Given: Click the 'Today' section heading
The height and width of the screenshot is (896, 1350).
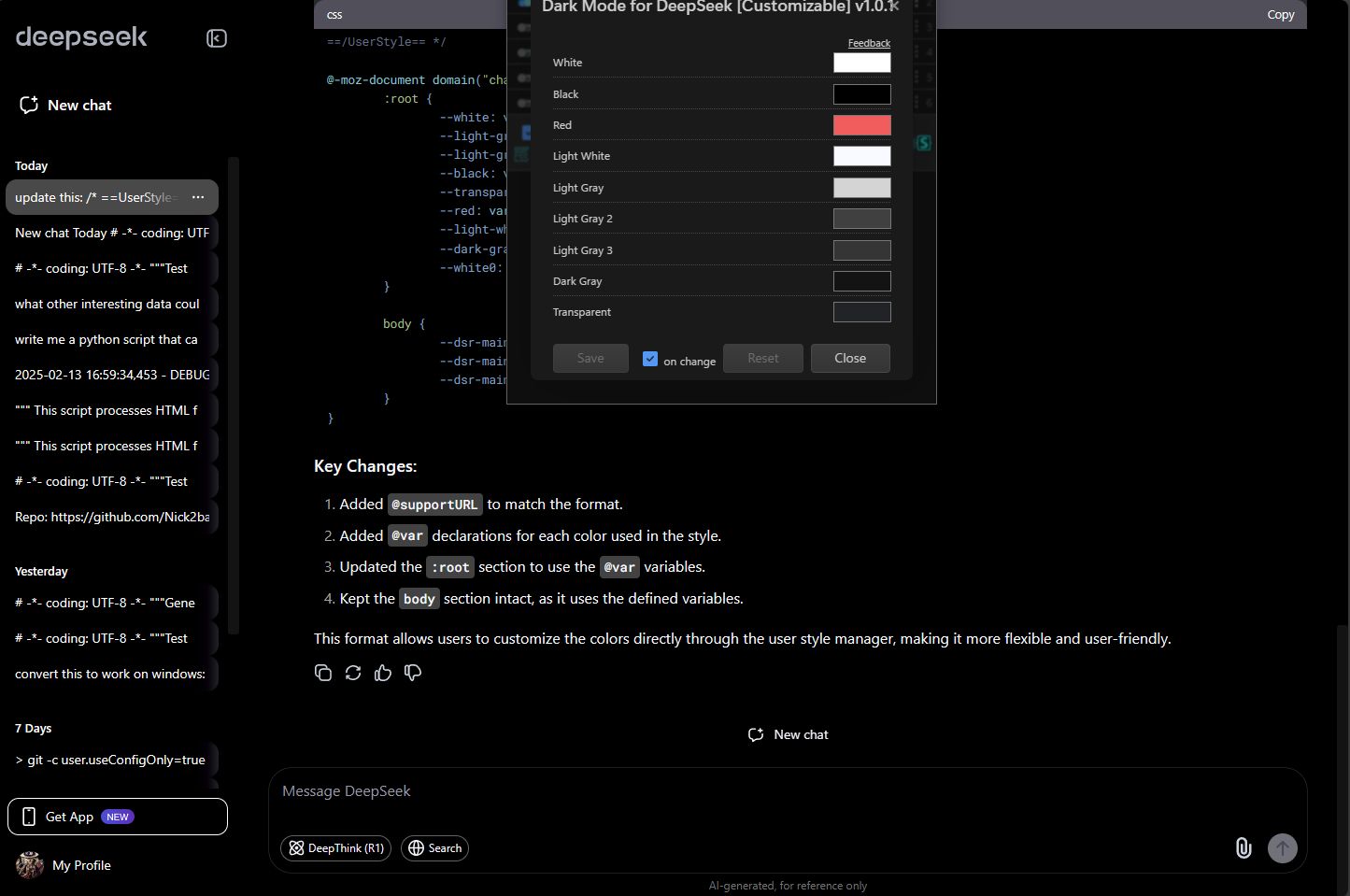Looking at the screenshot, I should tap(31, 165).
